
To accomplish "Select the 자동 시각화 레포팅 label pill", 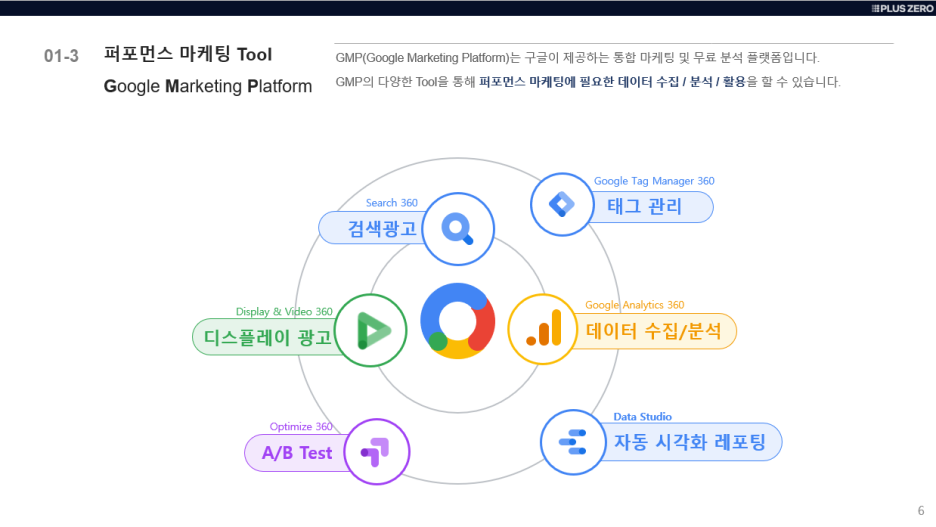I will click(691, 442).
